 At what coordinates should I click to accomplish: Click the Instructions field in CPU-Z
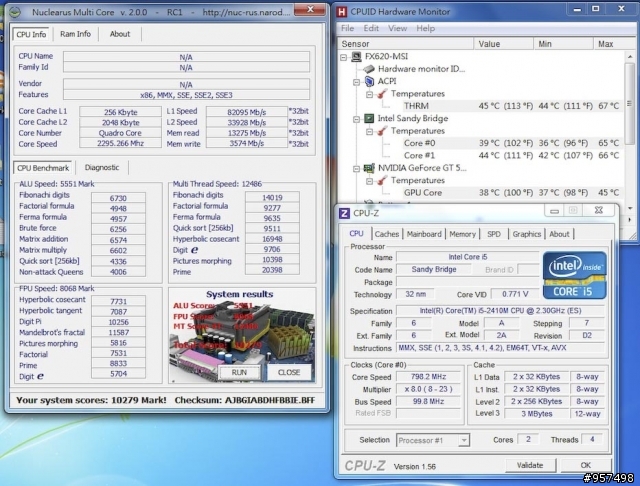[x=500, y=348]
